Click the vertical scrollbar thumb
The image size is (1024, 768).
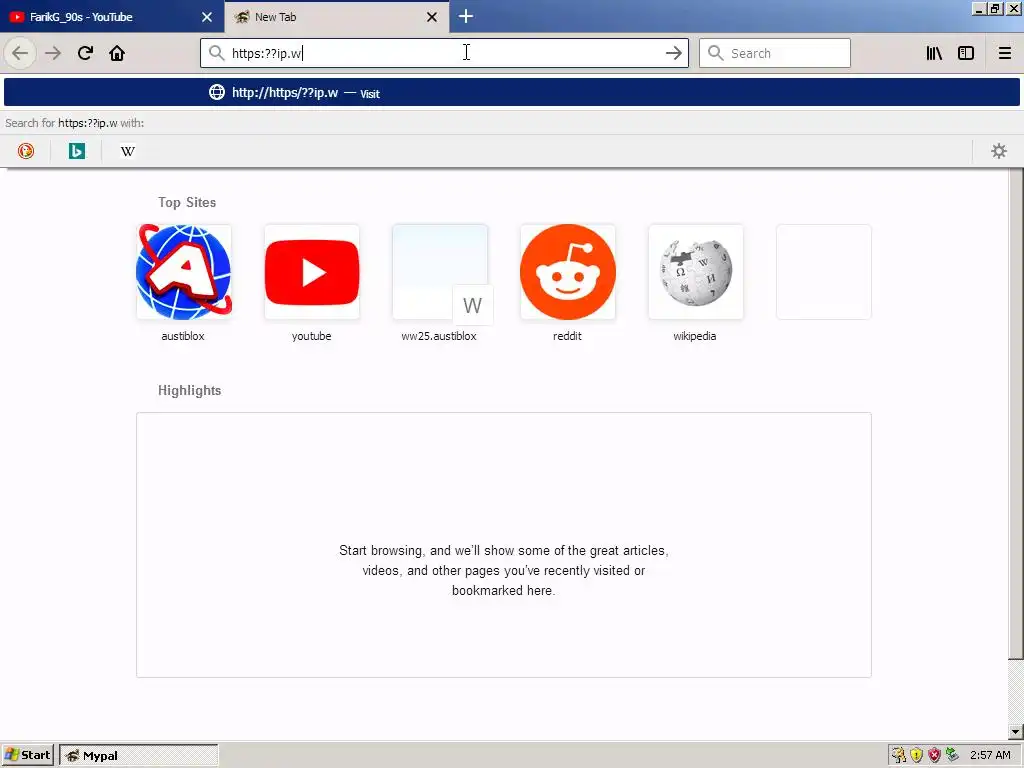1015,413
